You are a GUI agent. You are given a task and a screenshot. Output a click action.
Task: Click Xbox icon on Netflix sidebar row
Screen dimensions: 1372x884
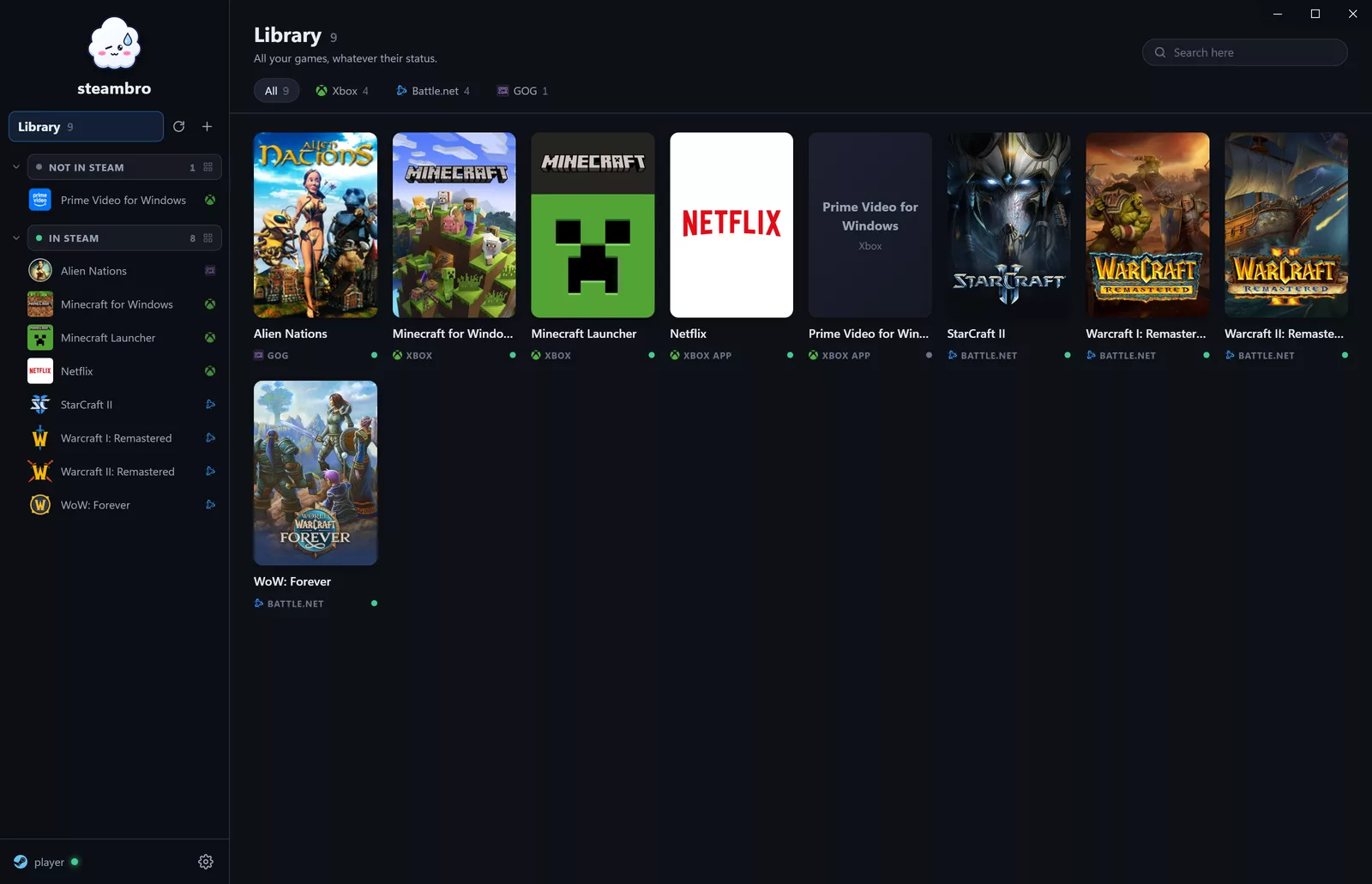pos(210,371)
